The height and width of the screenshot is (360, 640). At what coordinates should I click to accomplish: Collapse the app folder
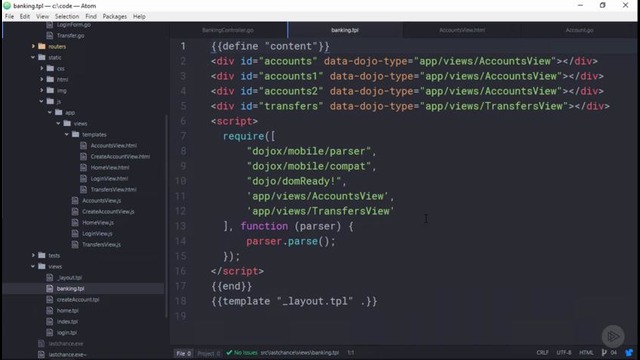point(50,112)
